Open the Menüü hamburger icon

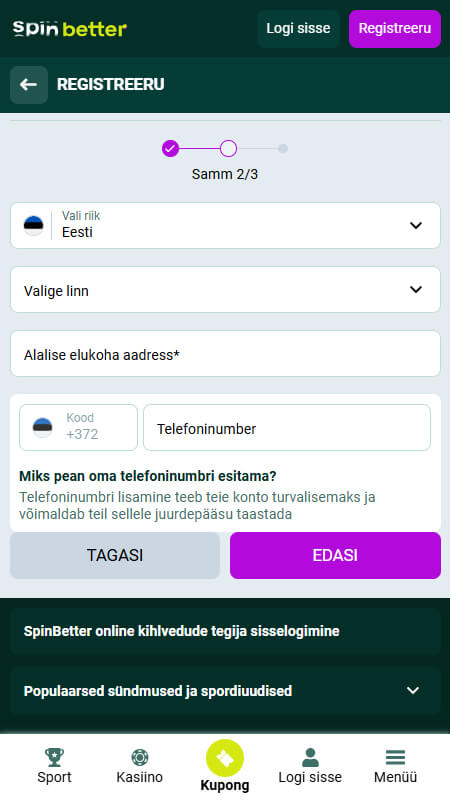point(395,757)
